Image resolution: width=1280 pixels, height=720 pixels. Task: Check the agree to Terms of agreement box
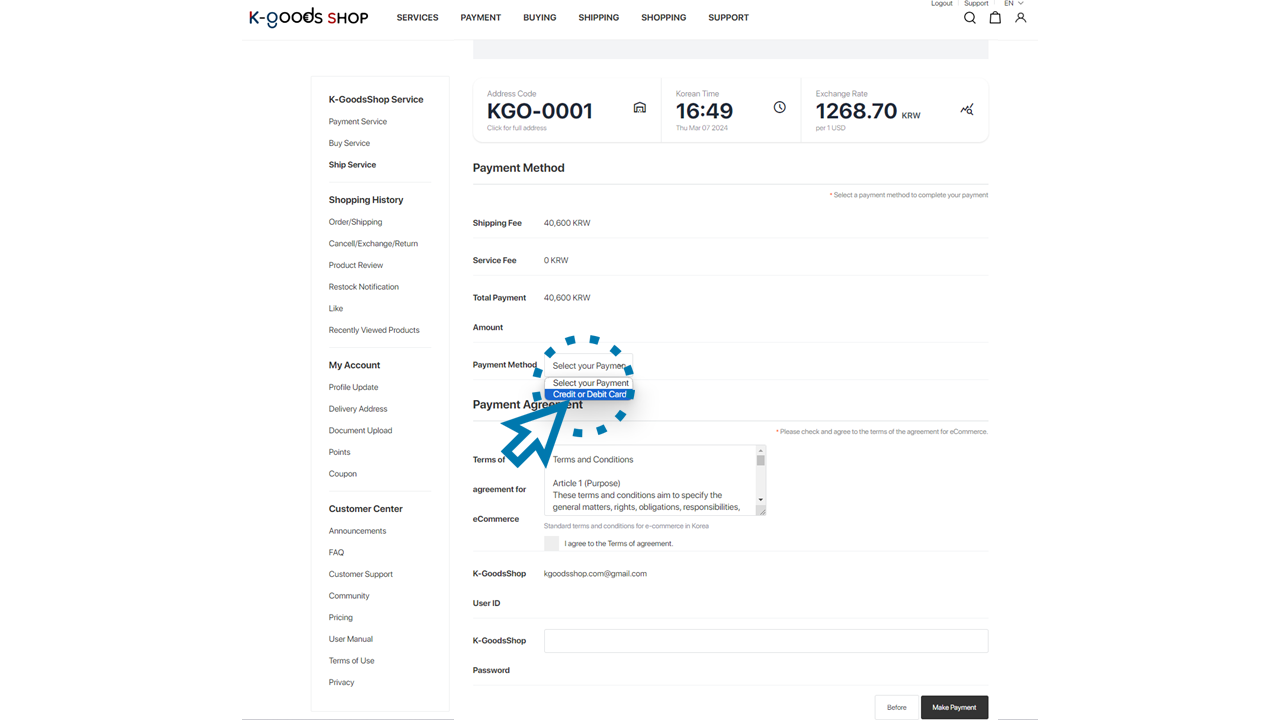[551, 543]
